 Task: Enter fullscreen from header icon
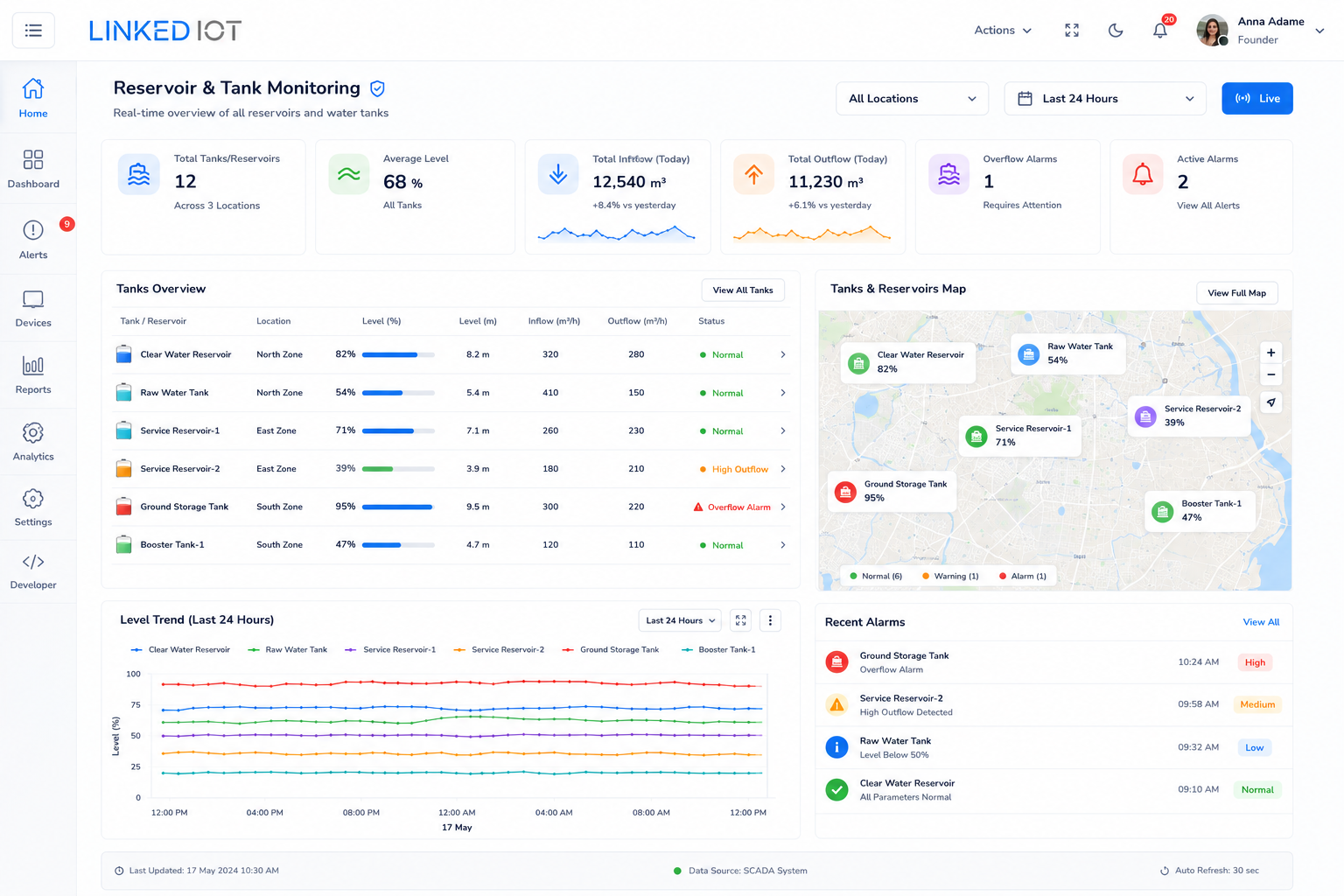point(1072,31)
